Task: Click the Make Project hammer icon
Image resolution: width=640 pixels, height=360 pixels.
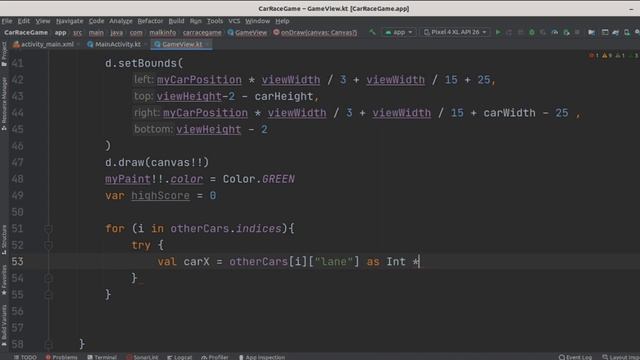Action: (372, 32)
